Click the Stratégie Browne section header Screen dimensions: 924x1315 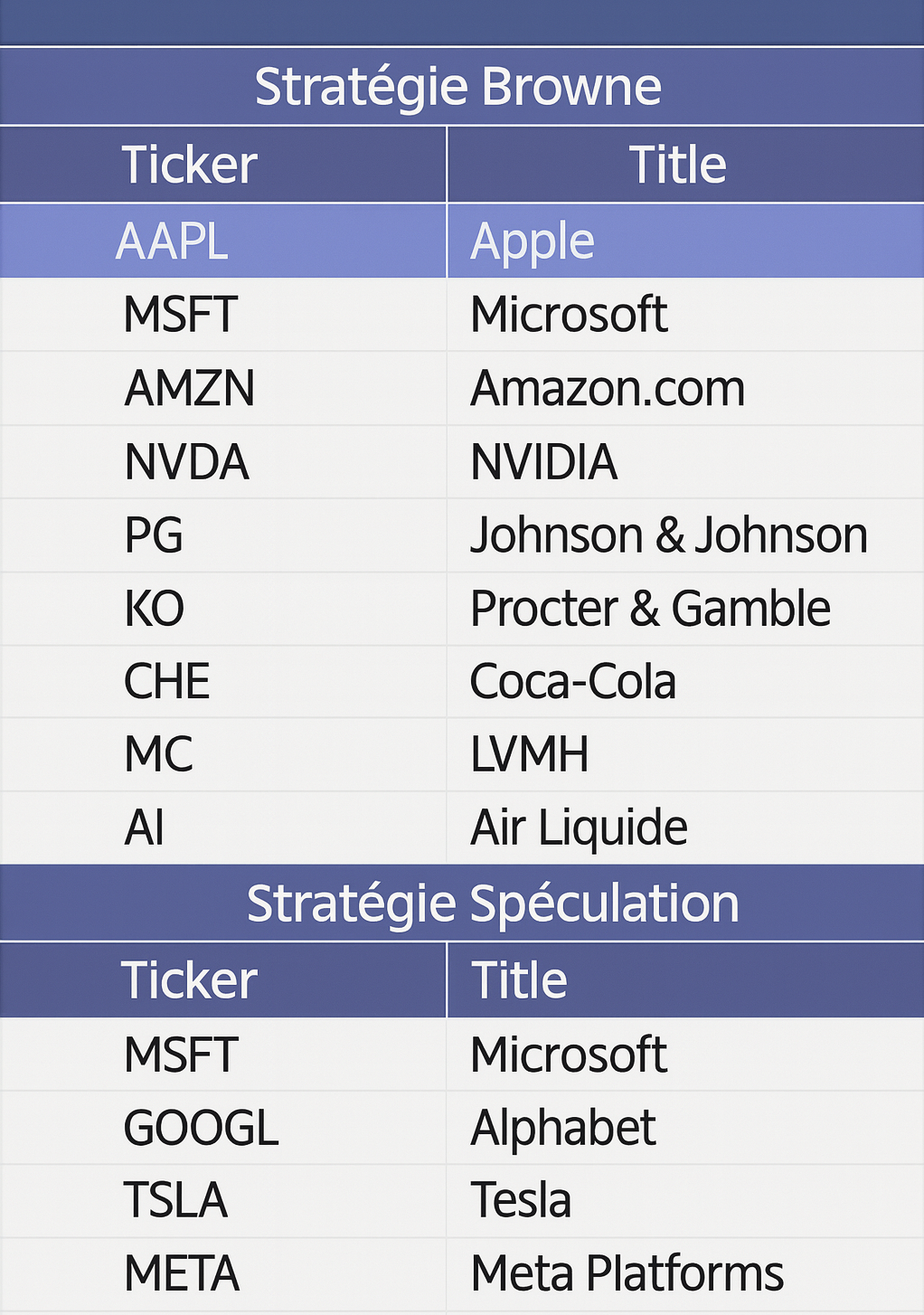pyautogui.click(x=458, y=87)
